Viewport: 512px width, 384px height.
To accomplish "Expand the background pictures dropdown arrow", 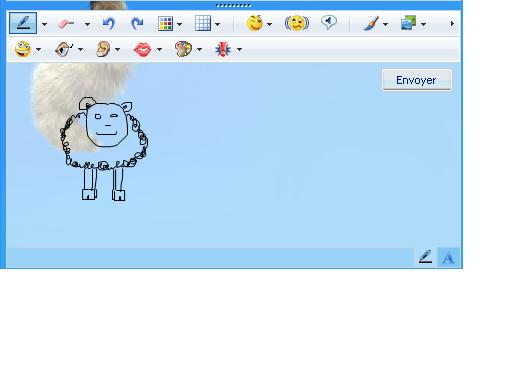I will pyautogui.click(x=423, y=24).
